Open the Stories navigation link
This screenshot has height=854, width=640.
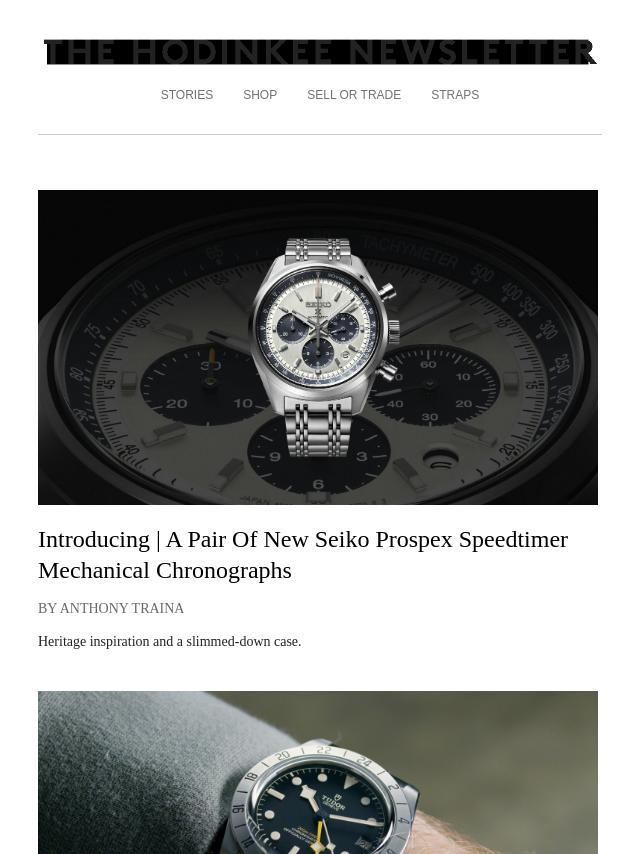click(187, 95)
